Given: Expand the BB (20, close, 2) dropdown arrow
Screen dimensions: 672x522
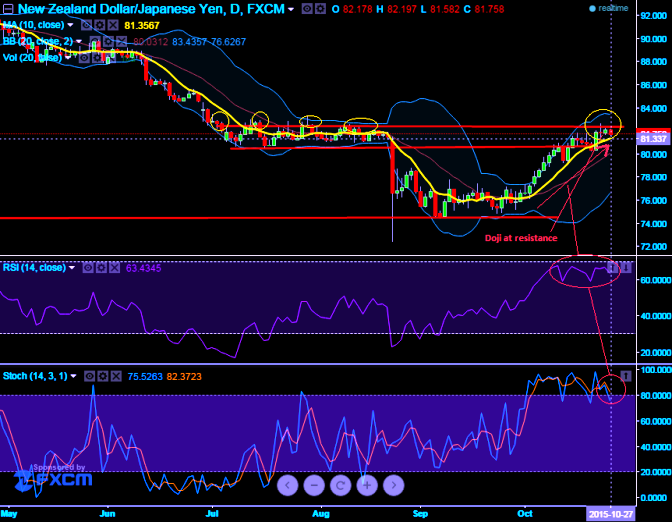Looking at the screenshot, I should [x=79, y=42].
